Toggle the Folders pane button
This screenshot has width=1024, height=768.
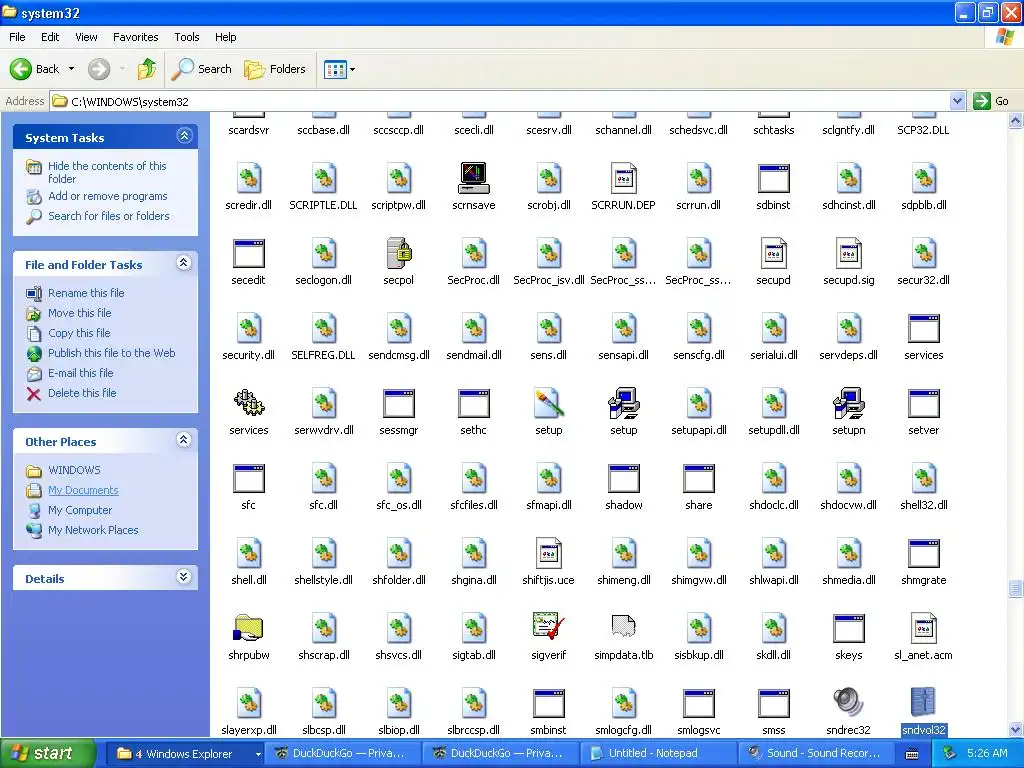pos(275,69)
